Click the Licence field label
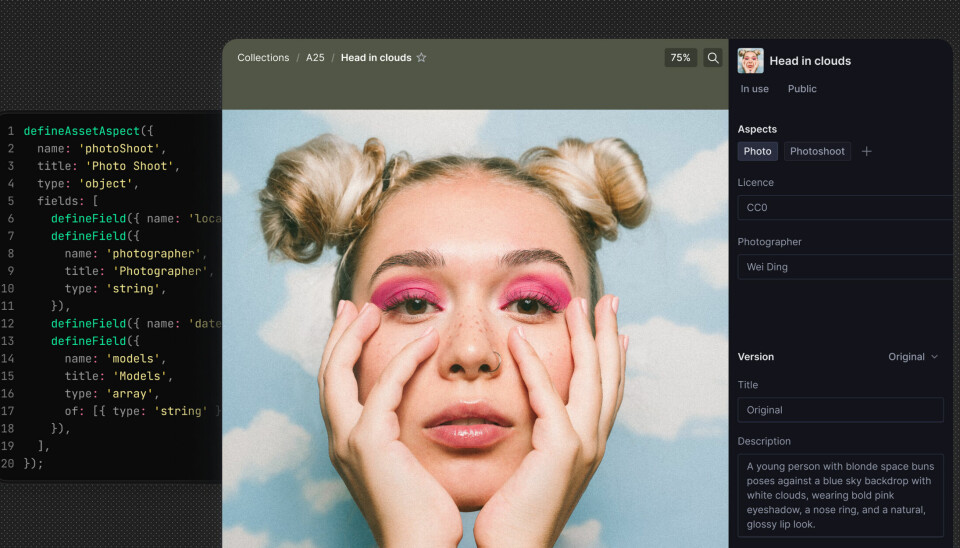The height and width of the screenshot is (548, 960). (x=756, y=182)
